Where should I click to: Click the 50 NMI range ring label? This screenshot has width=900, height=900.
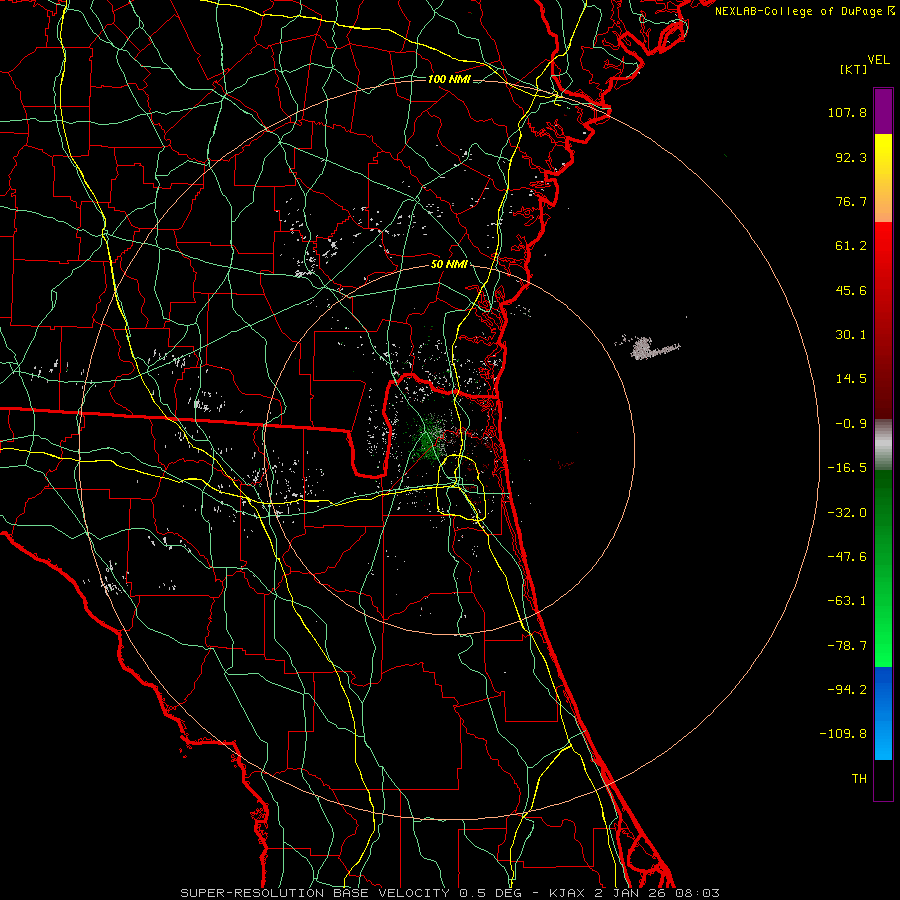(x=449, y=265)
